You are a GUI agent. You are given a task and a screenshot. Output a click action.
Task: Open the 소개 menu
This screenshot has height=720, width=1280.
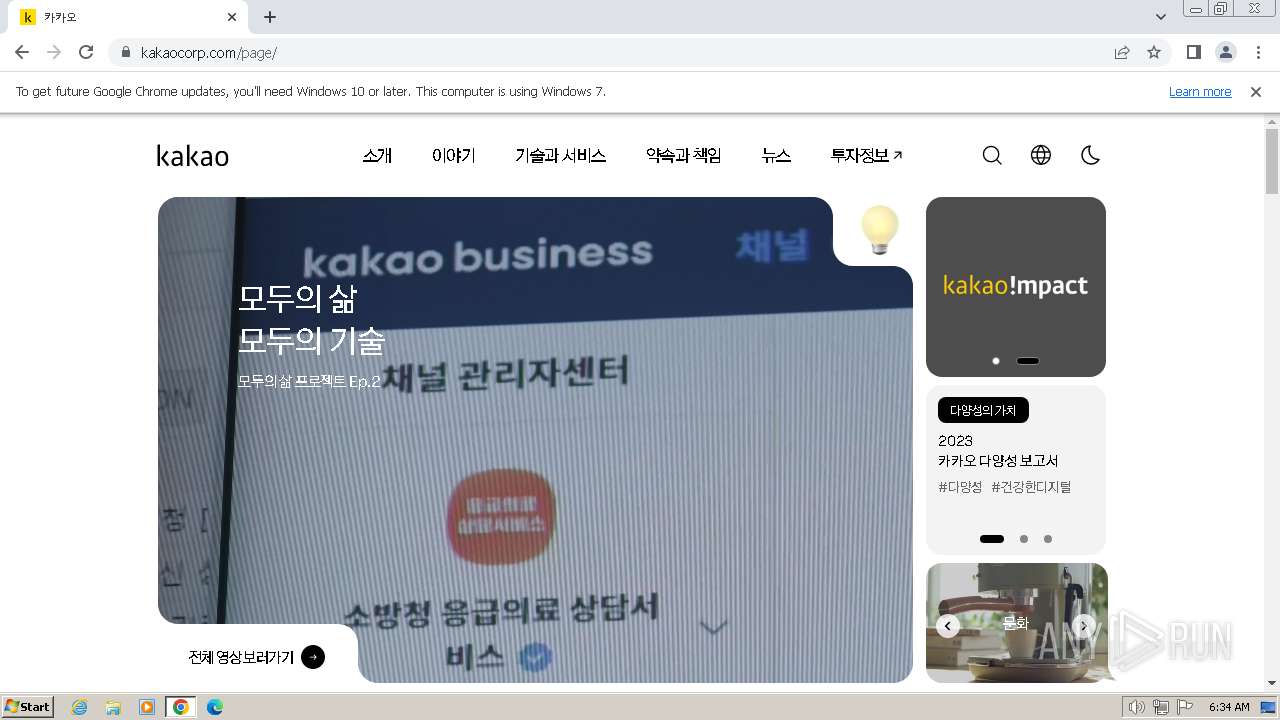tap(377, 155)
